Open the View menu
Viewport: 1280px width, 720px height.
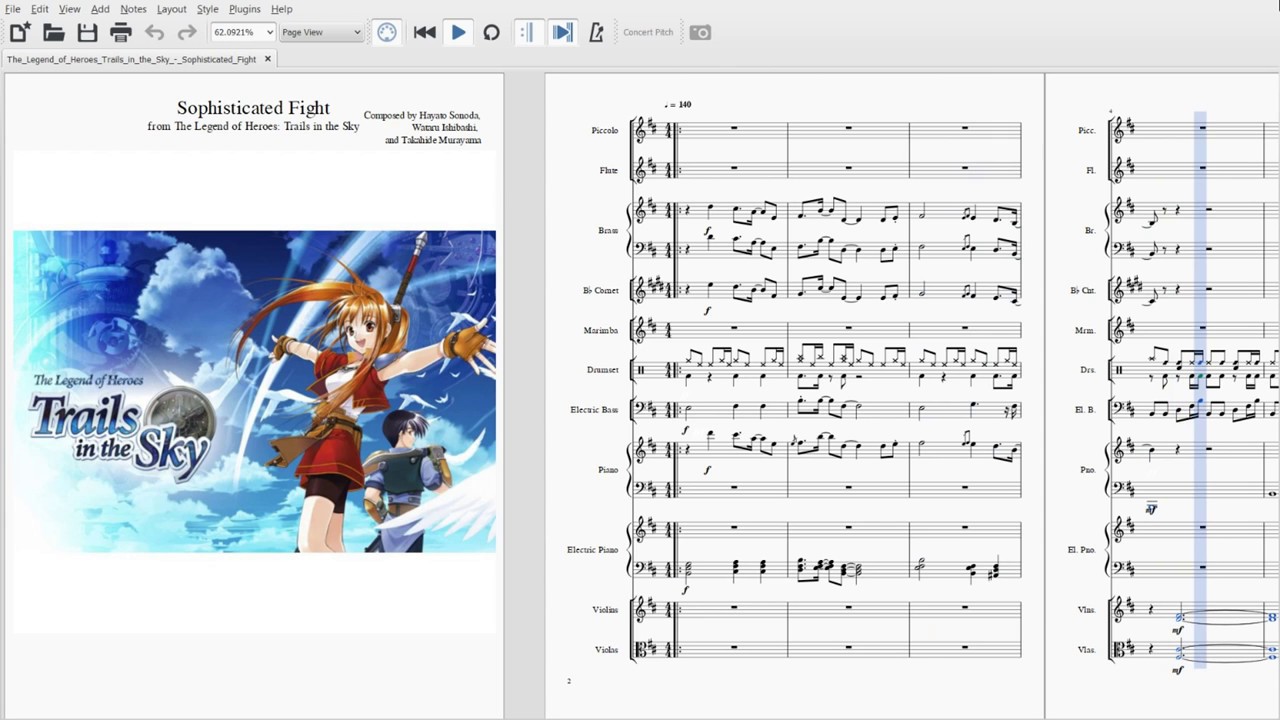pyautogui.click(x=69, y=9)
